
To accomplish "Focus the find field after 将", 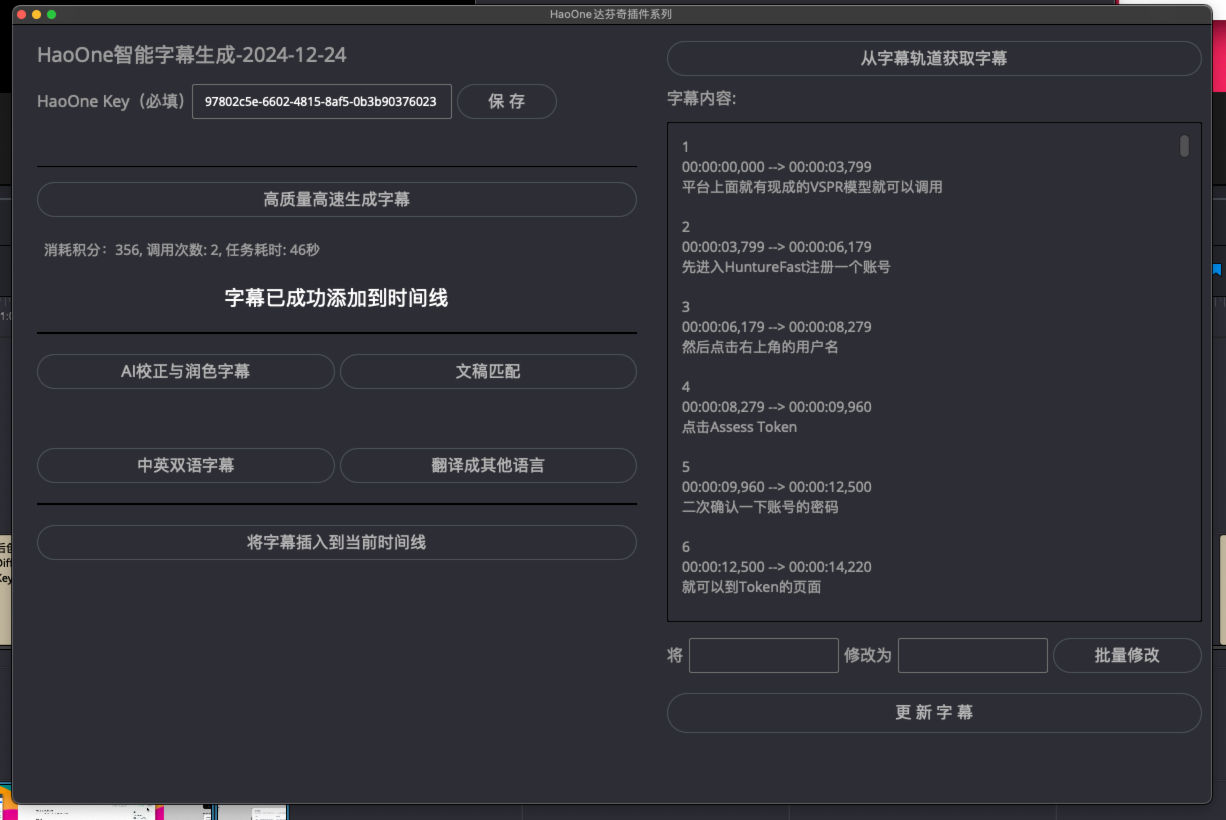I will click(x=764, y=655).
